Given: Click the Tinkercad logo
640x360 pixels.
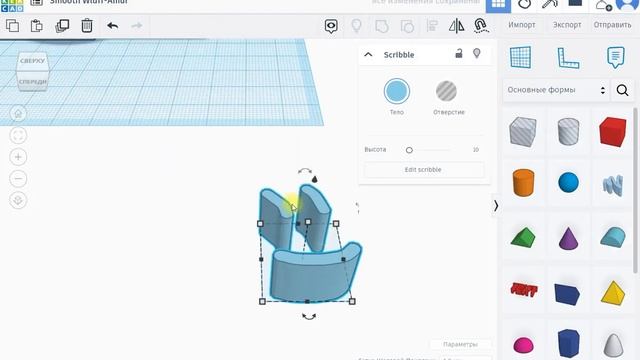Looking at the screenshot, I should 12,5.
